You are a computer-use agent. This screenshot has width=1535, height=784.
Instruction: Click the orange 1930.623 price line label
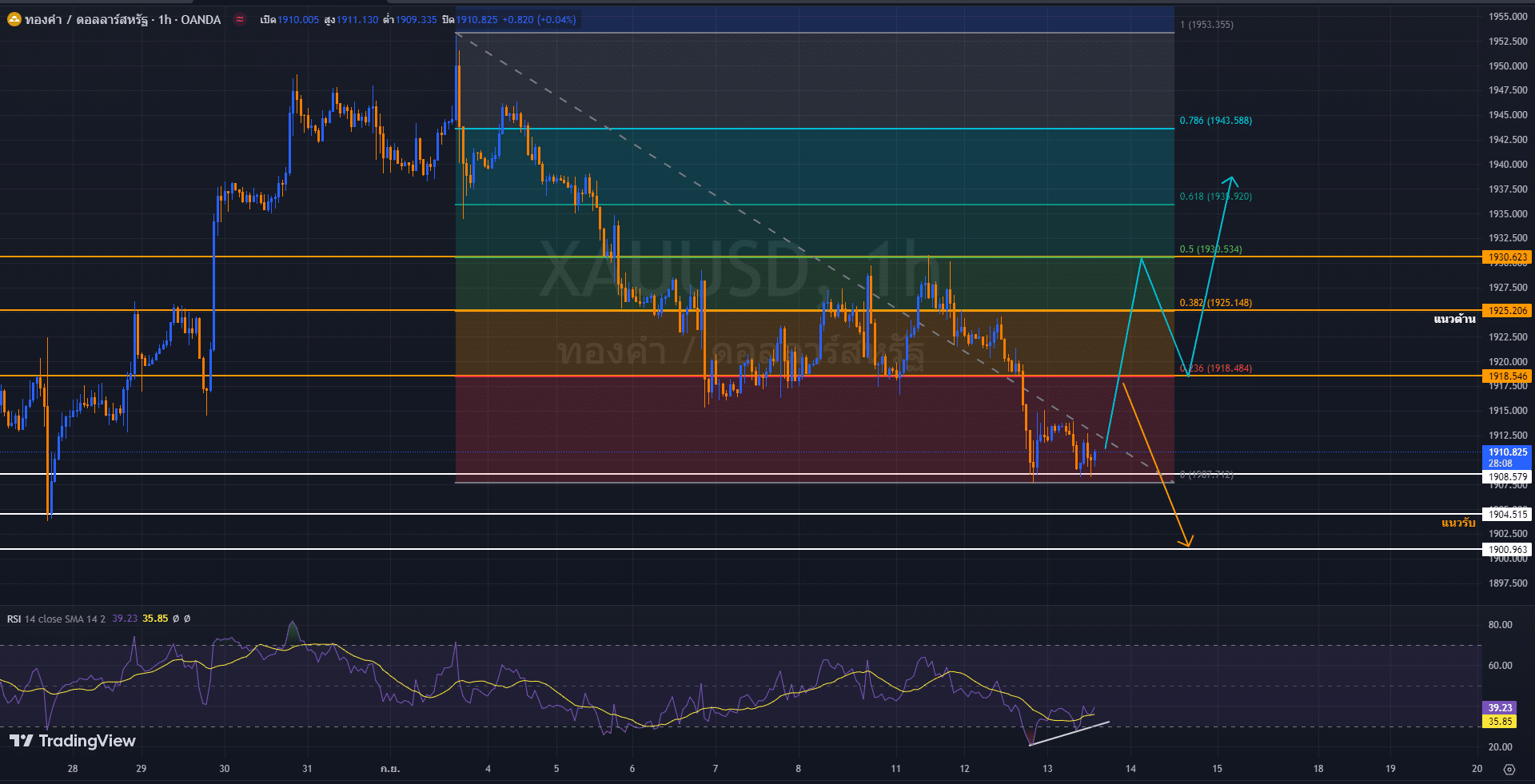(1507, 257)
